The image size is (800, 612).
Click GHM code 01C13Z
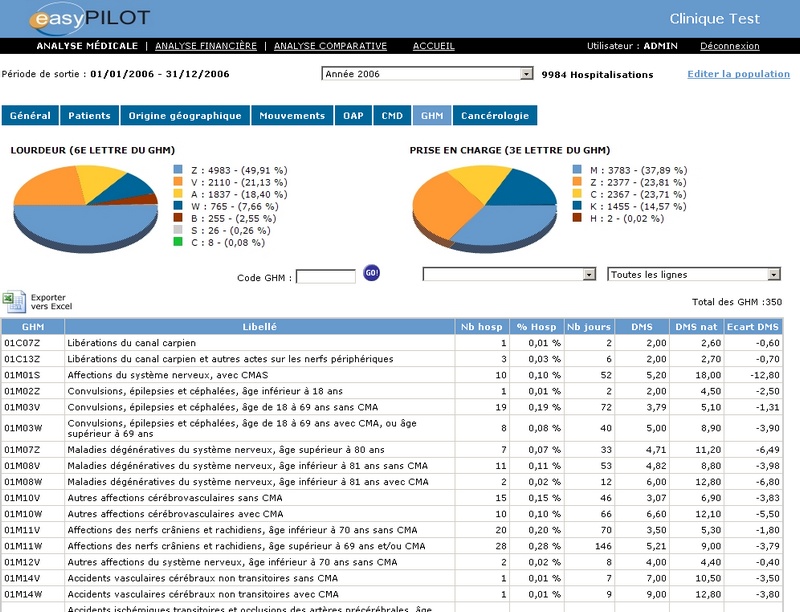pyautogui.click(x=22, y=359)
